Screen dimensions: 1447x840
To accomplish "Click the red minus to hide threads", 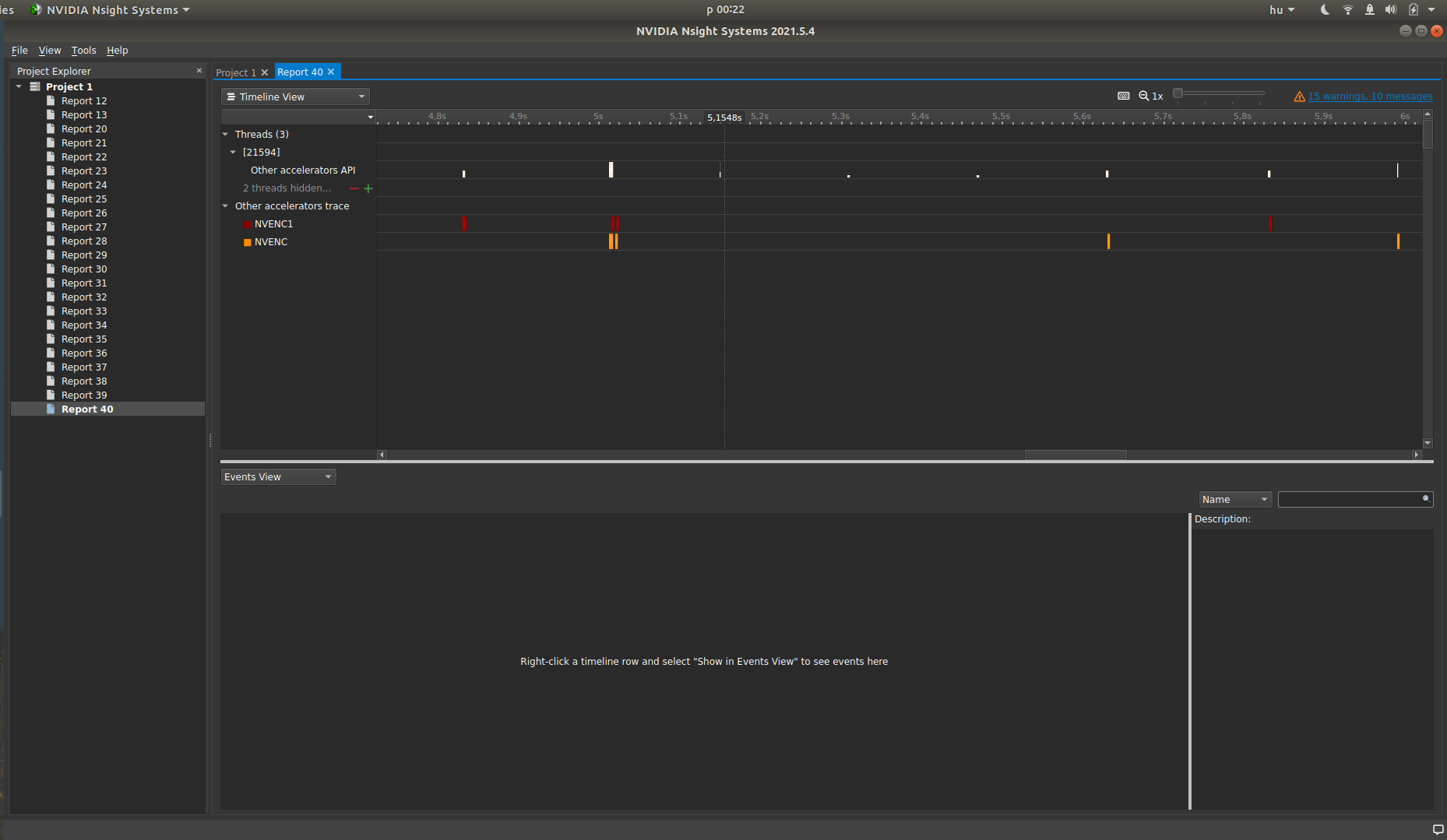I will 354,188.
